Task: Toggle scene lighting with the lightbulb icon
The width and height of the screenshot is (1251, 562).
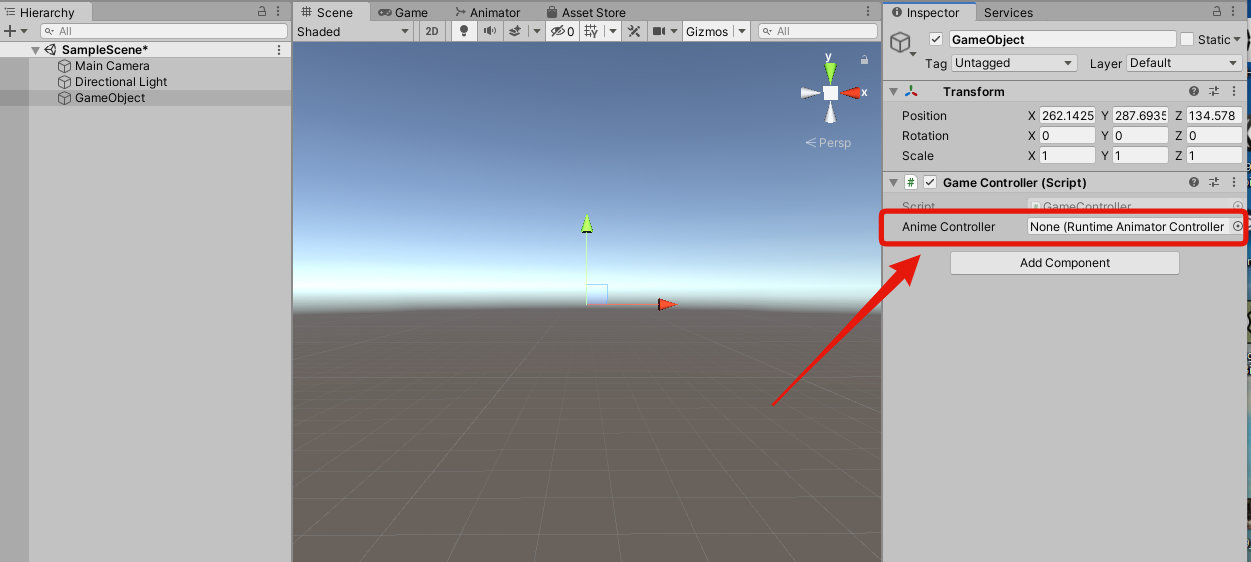Action: tap(463, 31)
